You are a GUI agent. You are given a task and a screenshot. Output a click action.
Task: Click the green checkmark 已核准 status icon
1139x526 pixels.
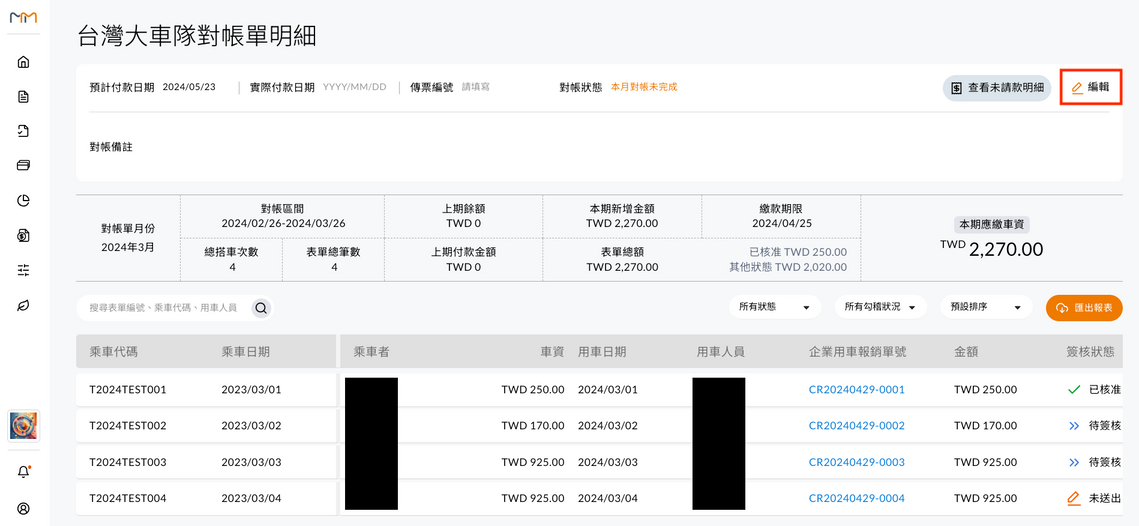coord(1074,389)
